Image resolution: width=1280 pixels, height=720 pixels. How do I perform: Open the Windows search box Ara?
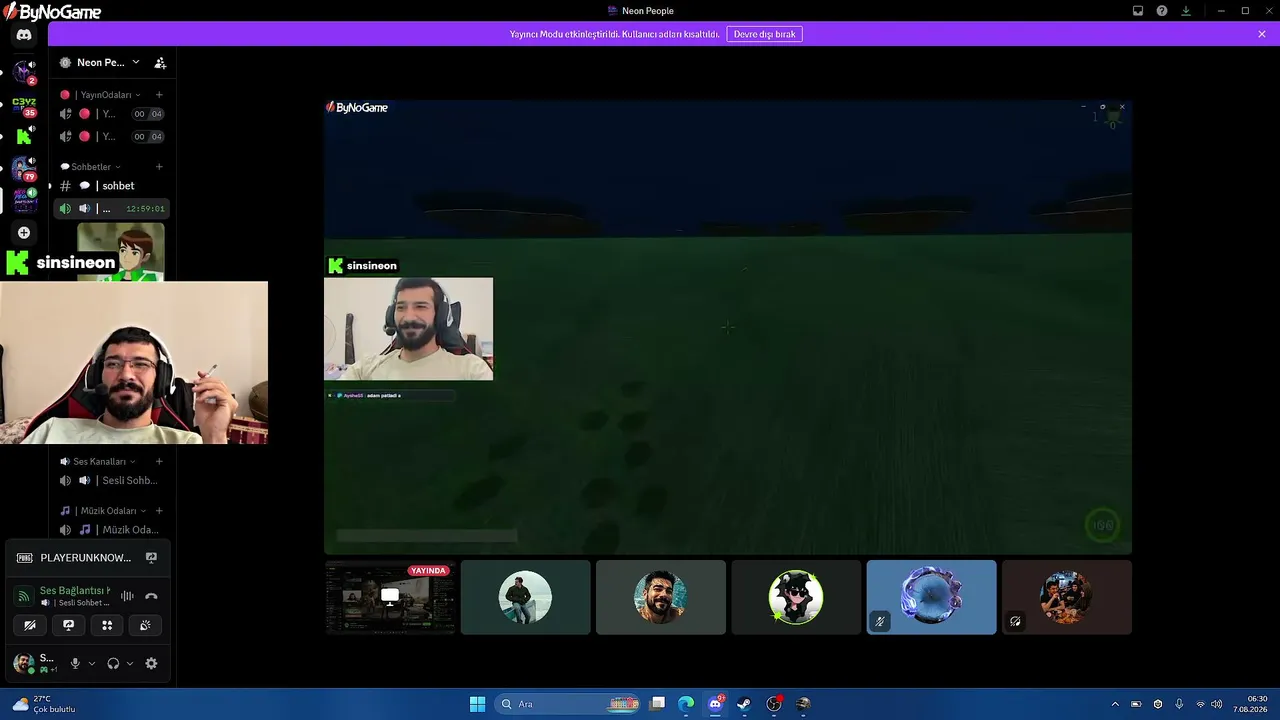click(x=567, y=704)
